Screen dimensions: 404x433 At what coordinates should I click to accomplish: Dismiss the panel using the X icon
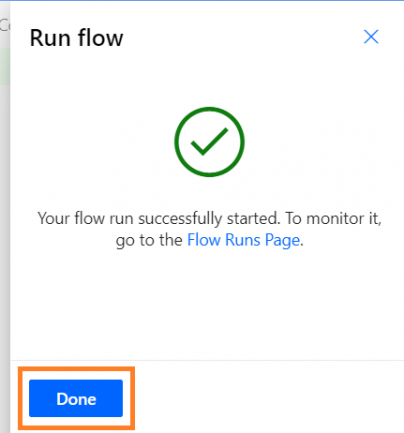[371, 37]
